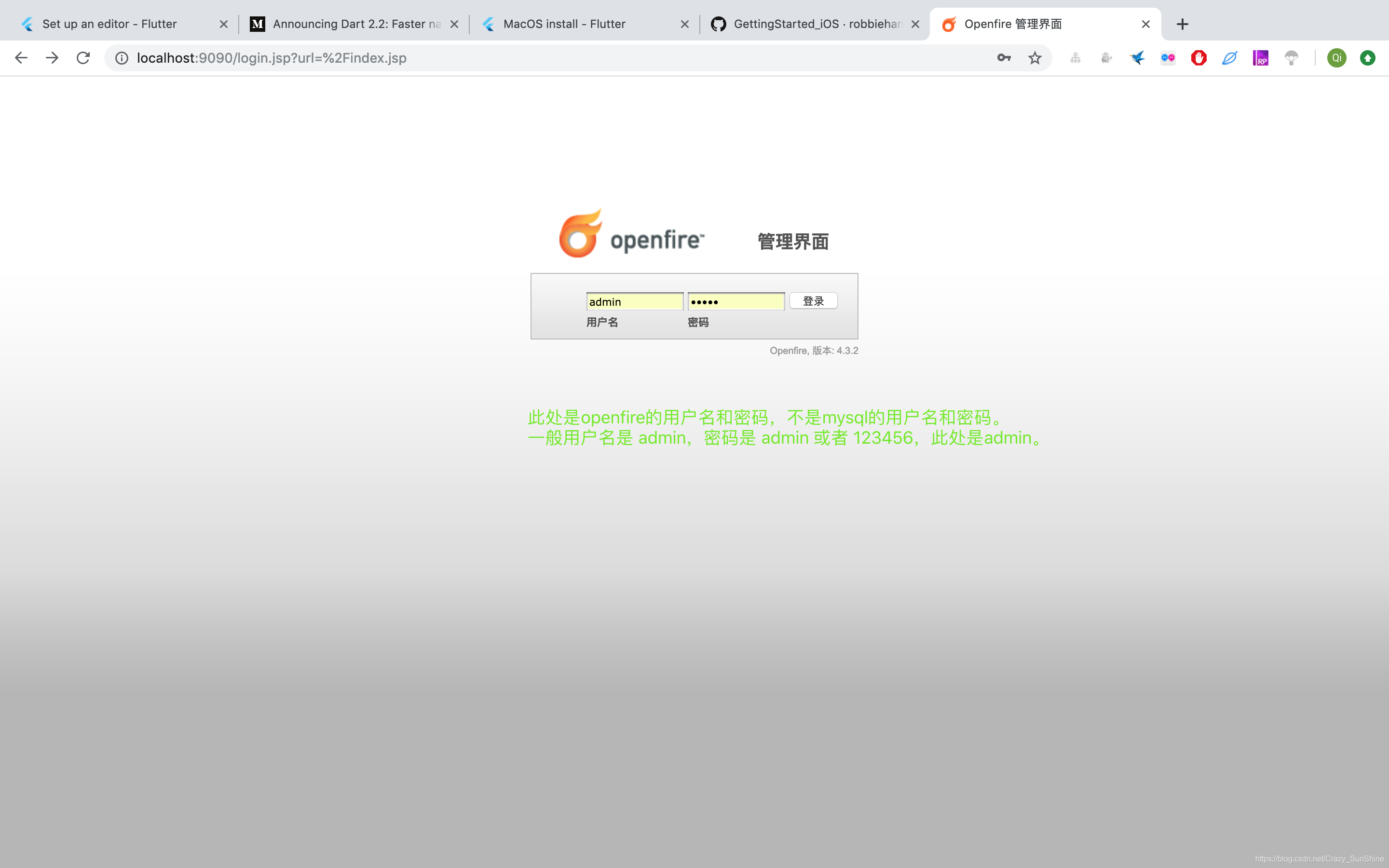Open the blue and pink dots extension

(1168, 58)
